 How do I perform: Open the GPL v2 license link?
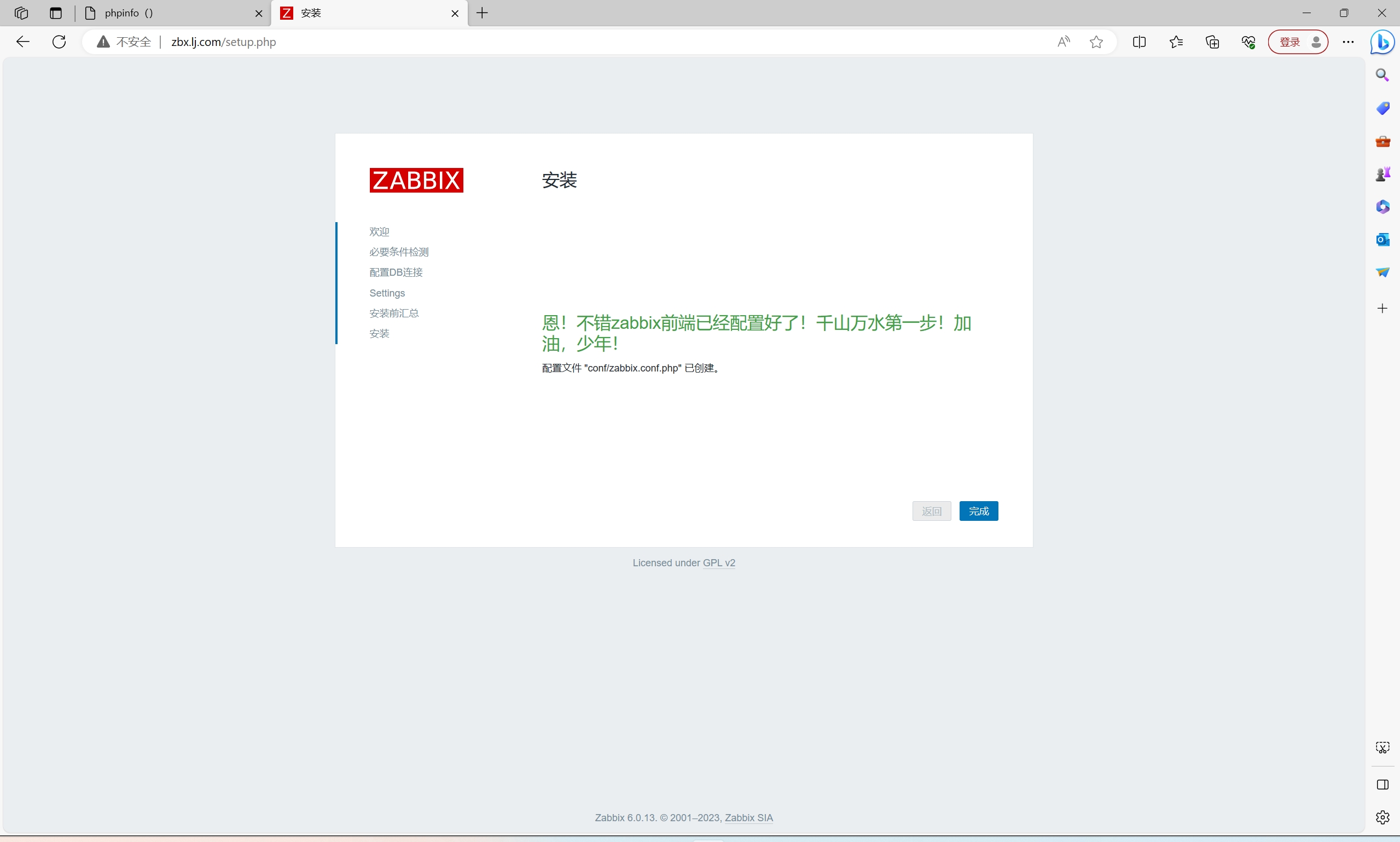718,562
